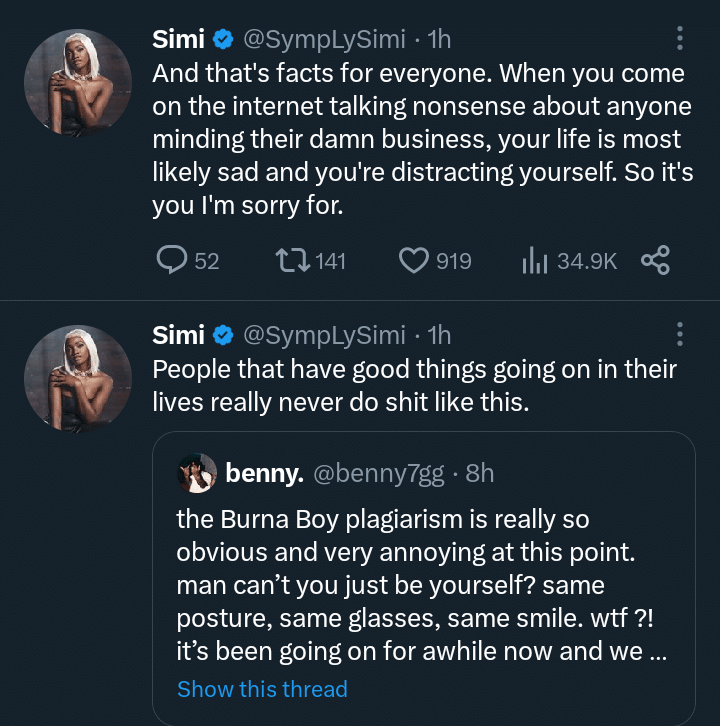Image resolution: width=720 pixels, height=726 pixels.
Task: Click the Simi display name on first tweet
Action: pos(178,40)
